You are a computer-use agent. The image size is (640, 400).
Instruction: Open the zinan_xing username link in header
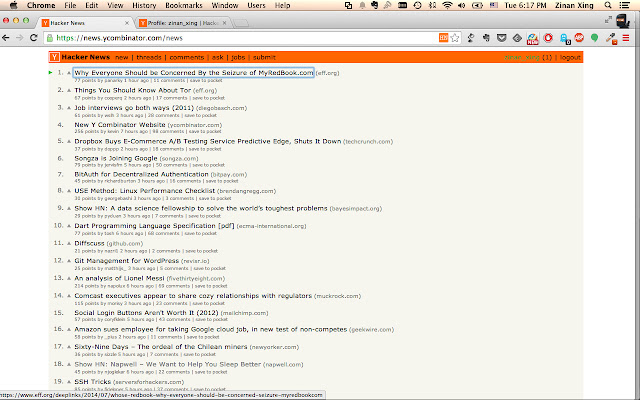point(522,58)
